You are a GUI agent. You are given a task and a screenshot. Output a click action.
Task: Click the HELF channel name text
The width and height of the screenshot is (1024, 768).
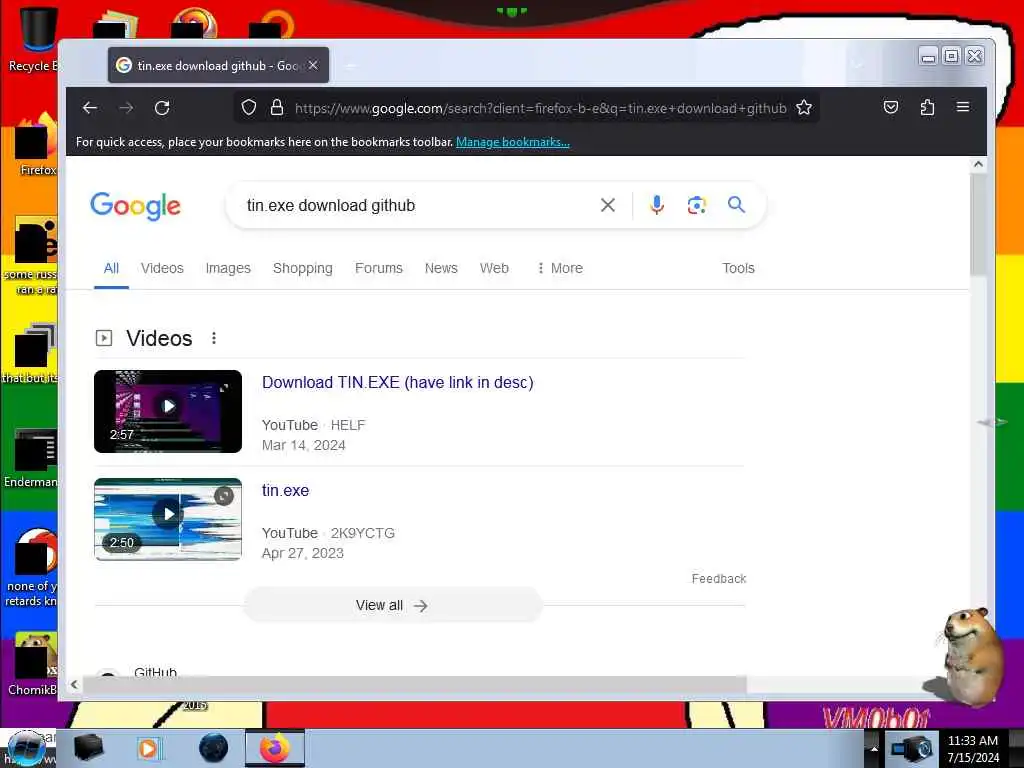(347, 425)
